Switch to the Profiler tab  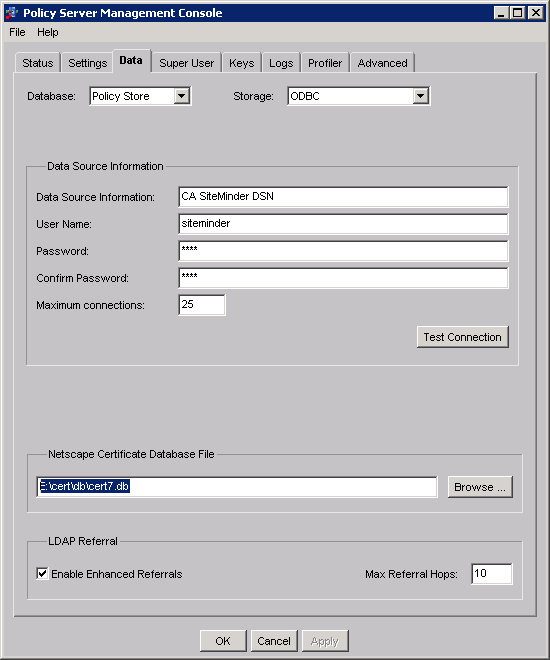(325, 63)
